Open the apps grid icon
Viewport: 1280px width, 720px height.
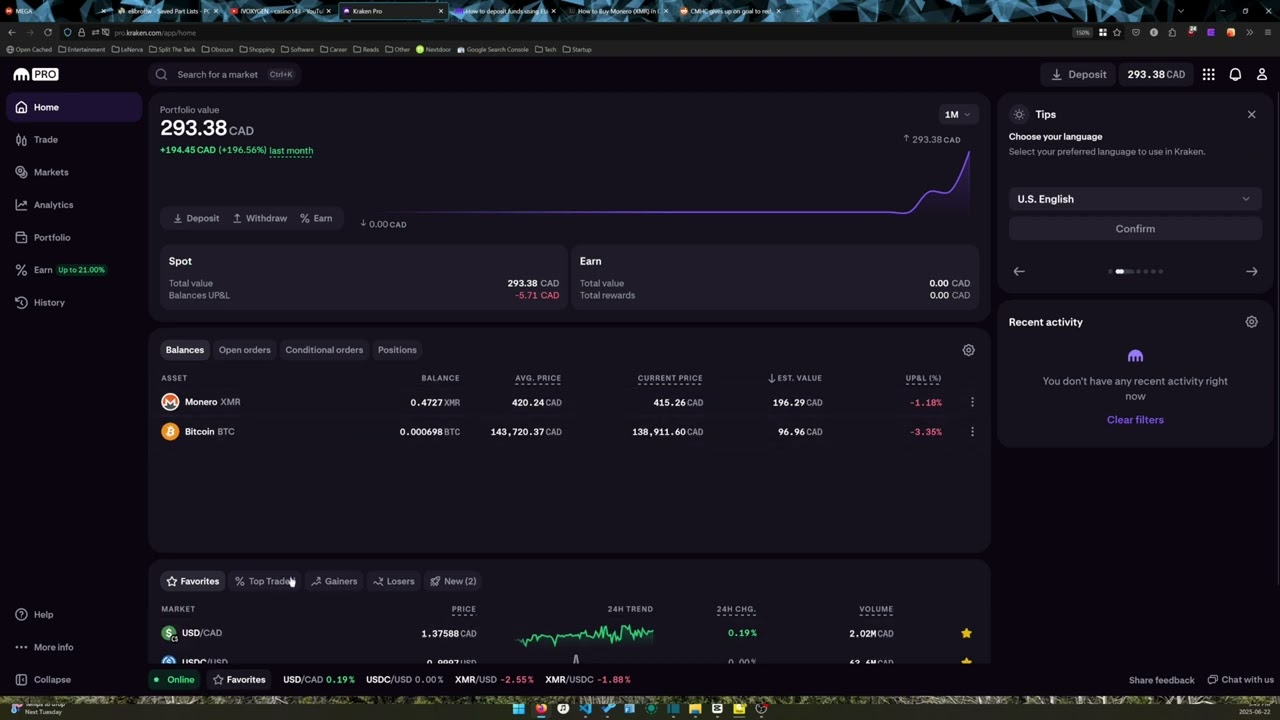1209,74
